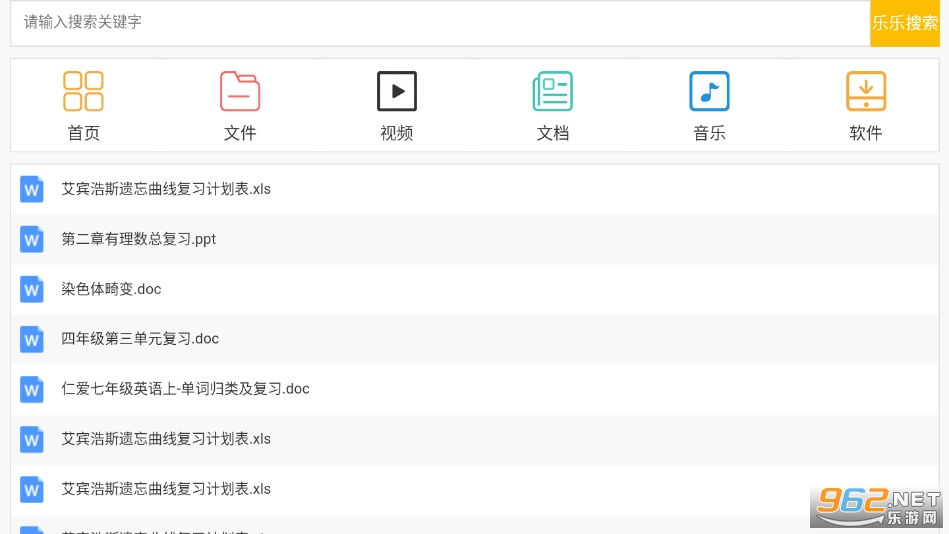Click the W icon beside 染色体畸变.doc
Screen dimensions: 949x534
point(32,289)
